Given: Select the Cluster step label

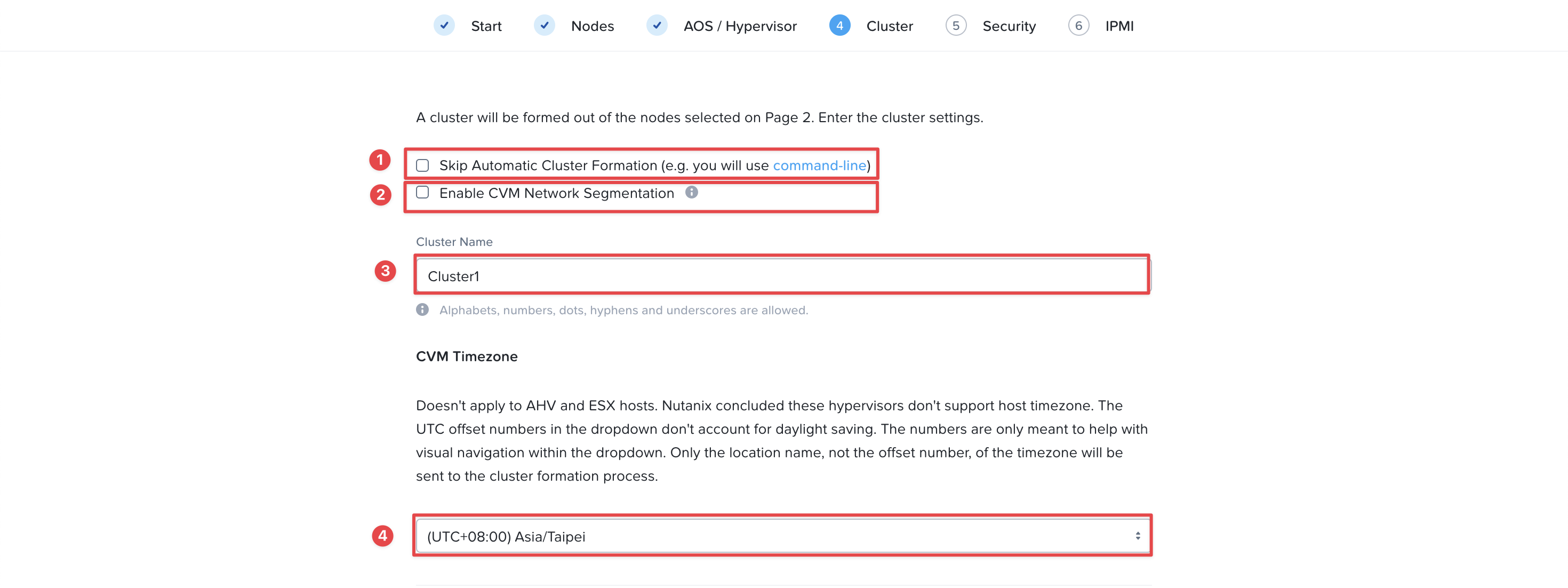Looking at the screenshot, I should click(x=889, y=26).
